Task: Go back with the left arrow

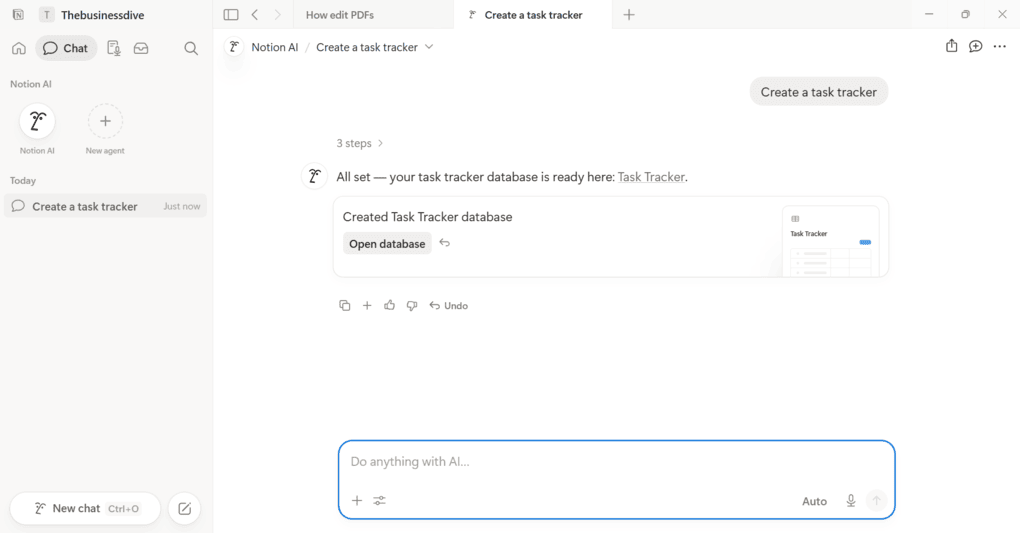Action: pos(255,14)
